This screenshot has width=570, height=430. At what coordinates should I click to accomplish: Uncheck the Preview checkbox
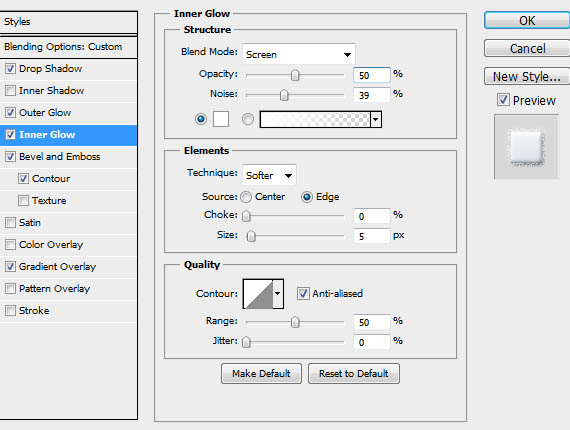coord(503,100)
